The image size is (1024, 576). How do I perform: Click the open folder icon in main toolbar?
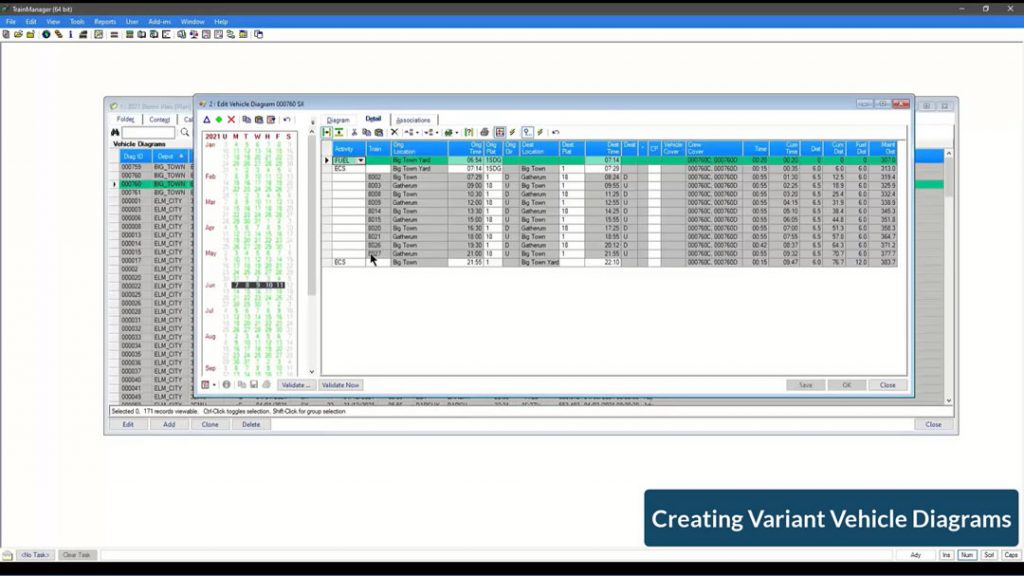pyautogui.click(x=19, y=34)
